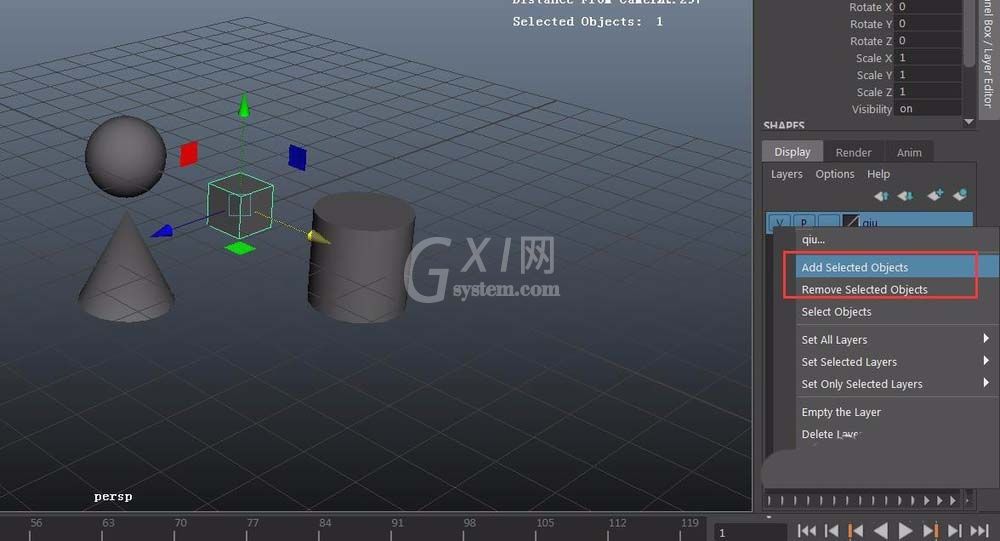Select the cone object in viewport

point(126,274)
